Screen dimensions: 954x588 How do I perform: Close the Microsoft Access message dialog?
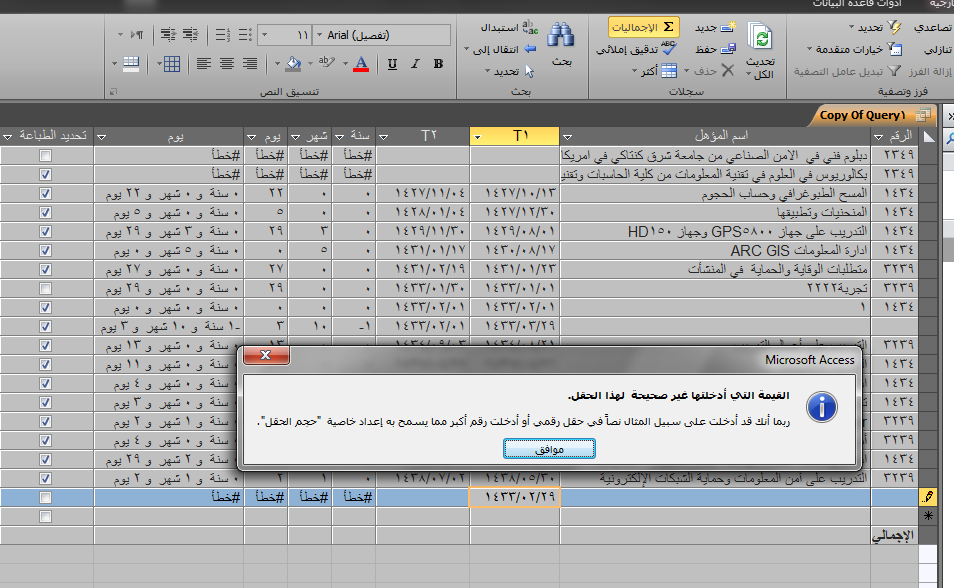tap(266, 355)
